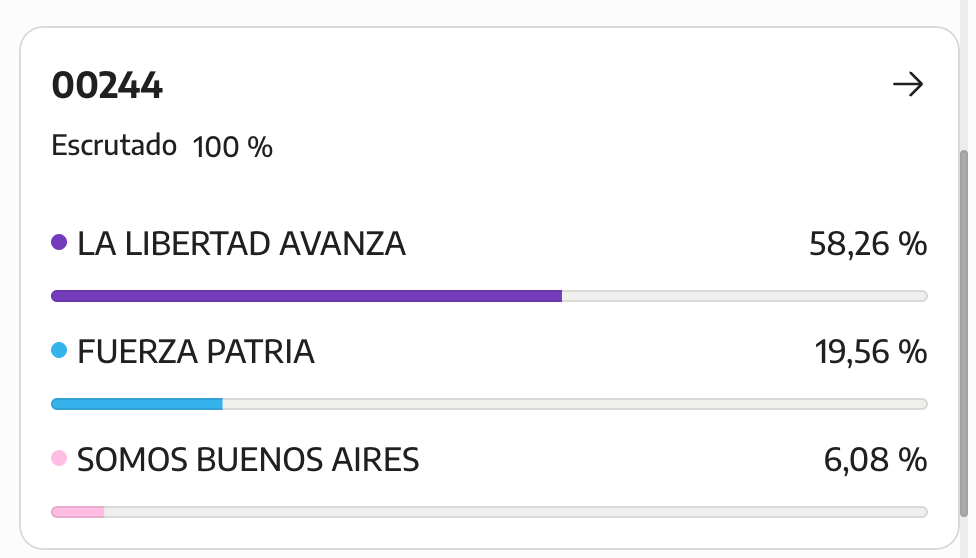The height and width of the screenshot is (558, 976).
Task: Click the 6,08 % percentage value
Action: (x=875, y=460)
